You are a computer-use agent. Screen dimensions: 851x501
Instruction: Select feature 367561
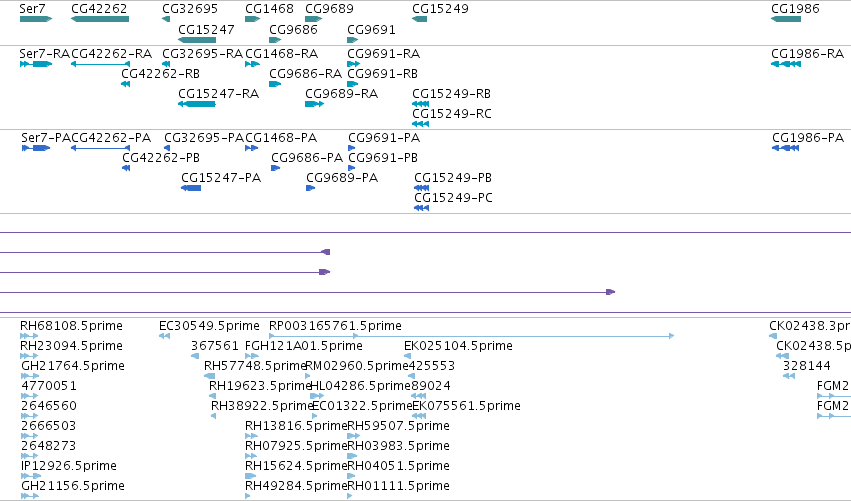coord(195,356)
